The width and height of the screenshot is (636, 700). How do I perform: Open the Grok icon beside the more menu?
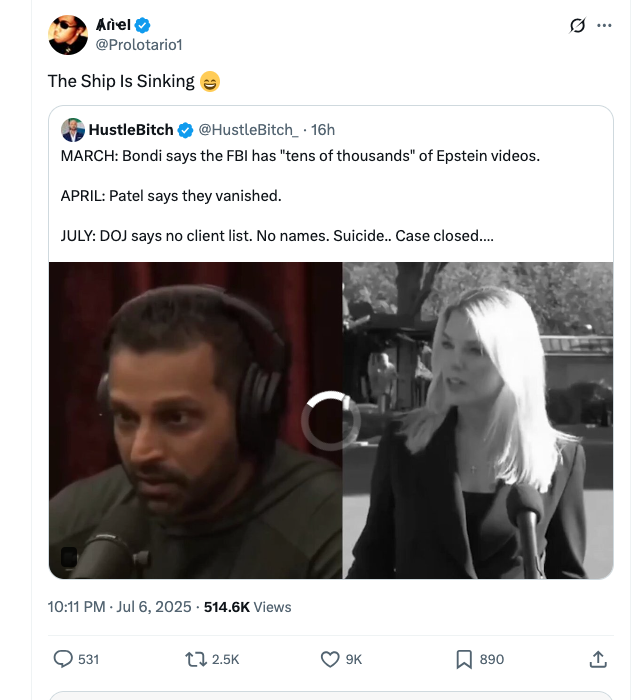[577, 26]
